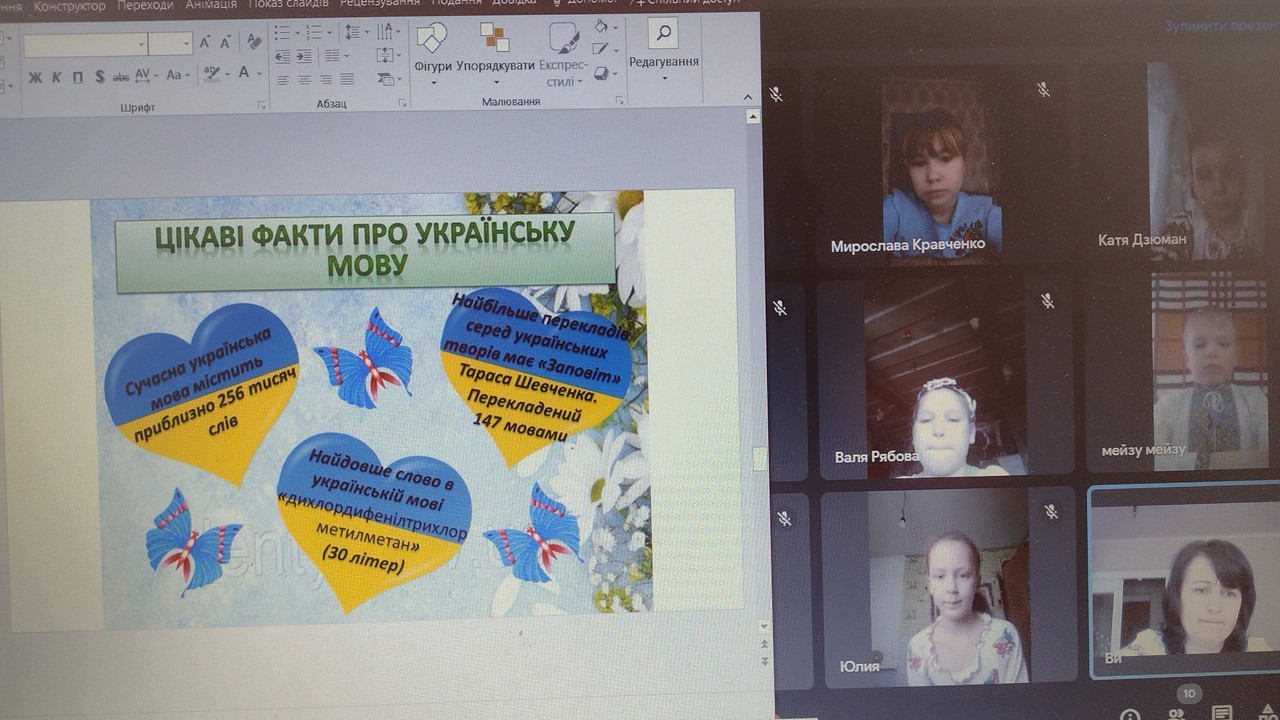Image resolution: width=1280 pixels, height=720 pixels.
Task: Select heart with 256 тисяч слів
Action: click(x=201, y=393)
